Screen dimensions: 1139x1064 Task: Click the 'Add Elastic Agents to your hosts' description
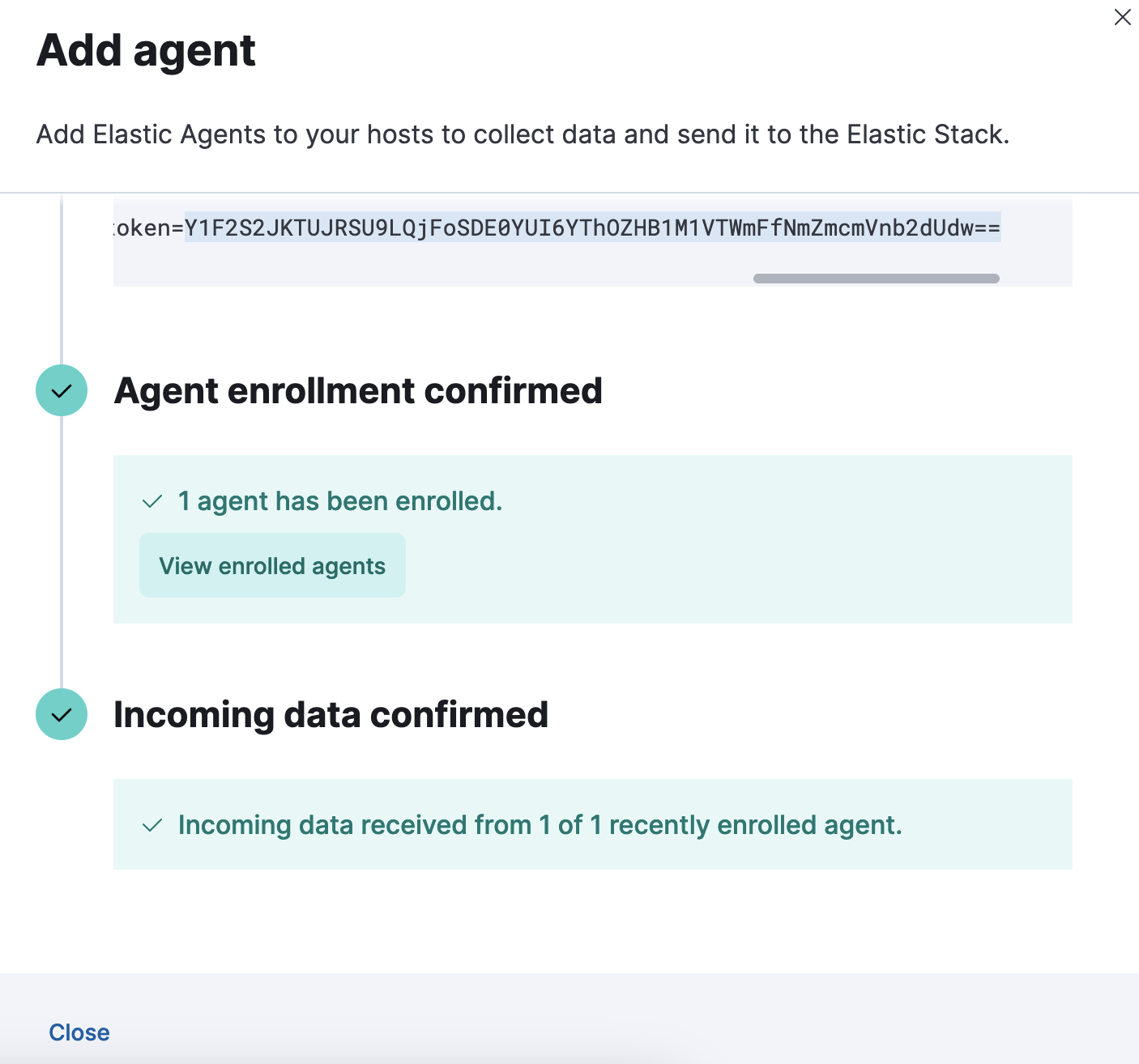(523, 134)
